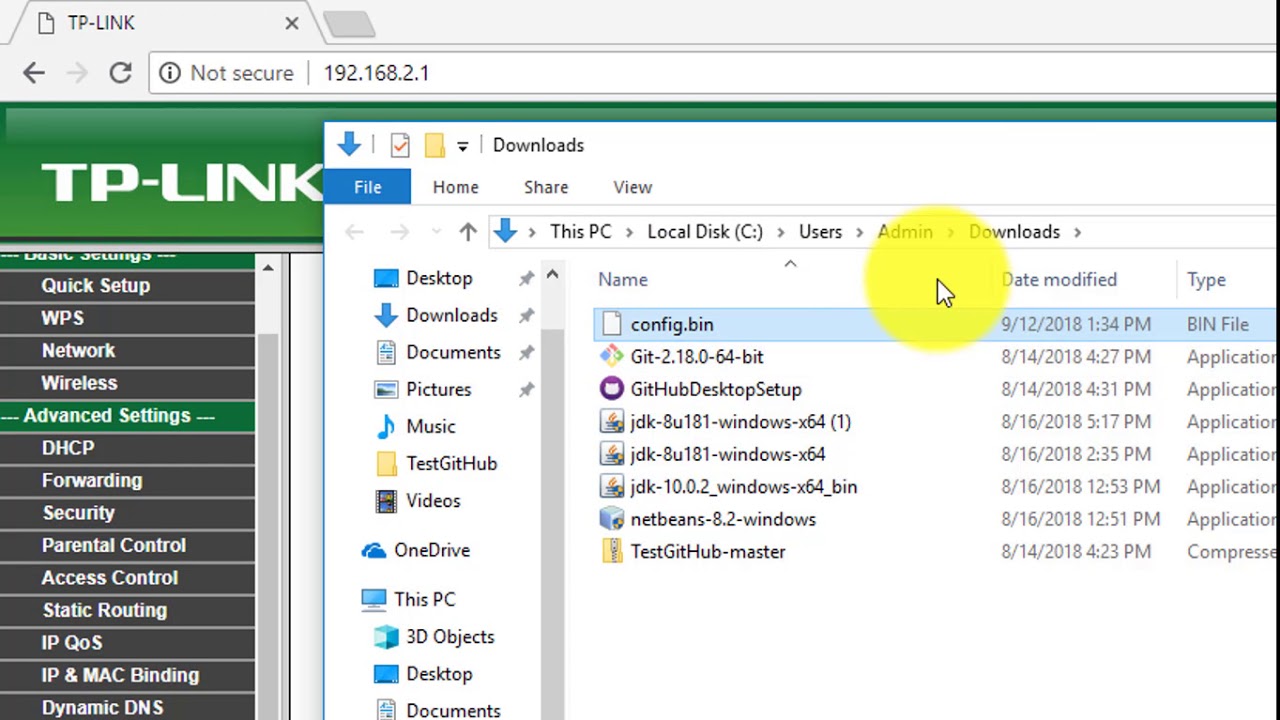Open Downloads in Quick access
Screen dimensions: 1280x720
(x=452, y=315)
